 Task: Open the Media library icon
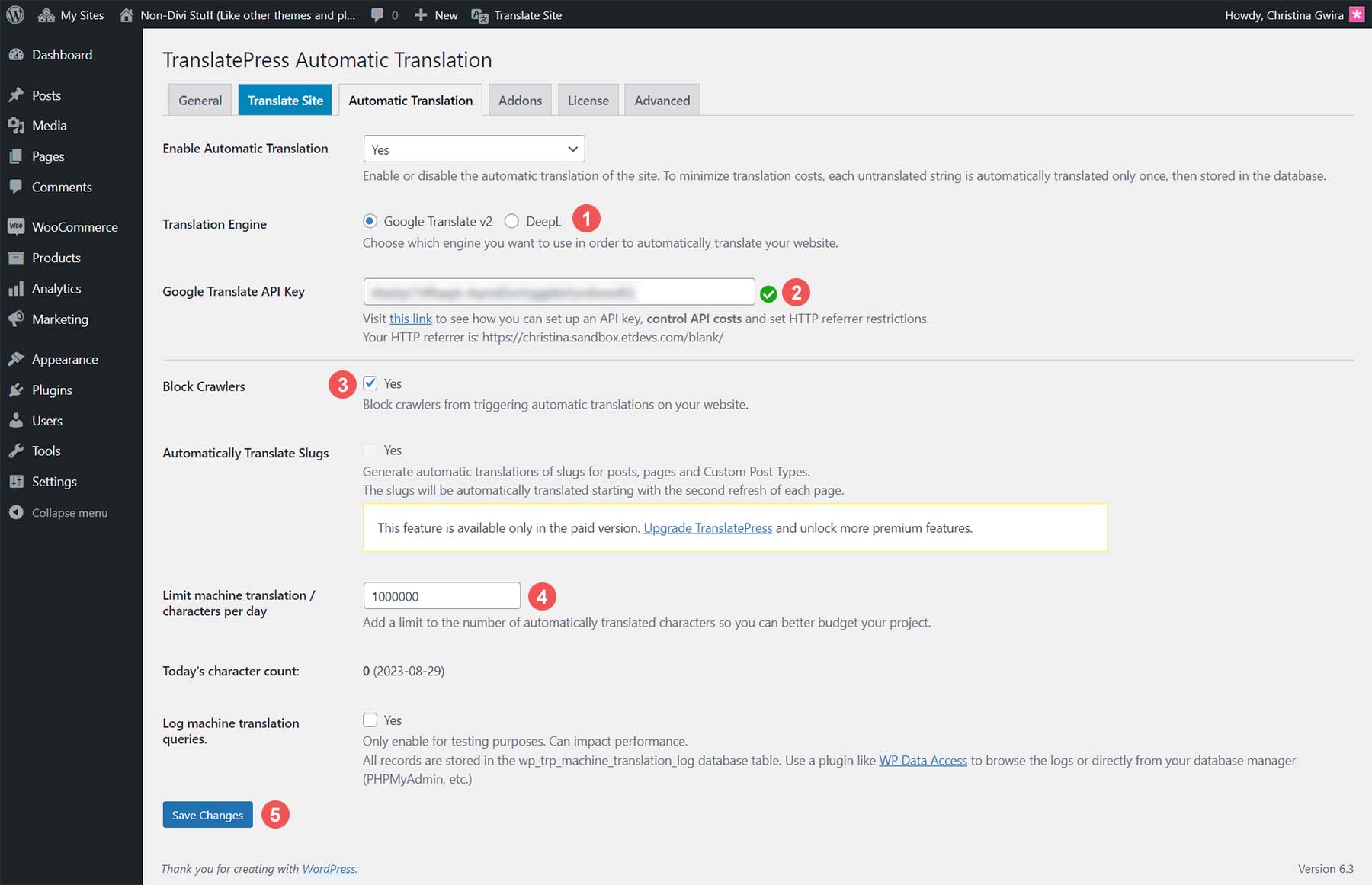(16, 125)
